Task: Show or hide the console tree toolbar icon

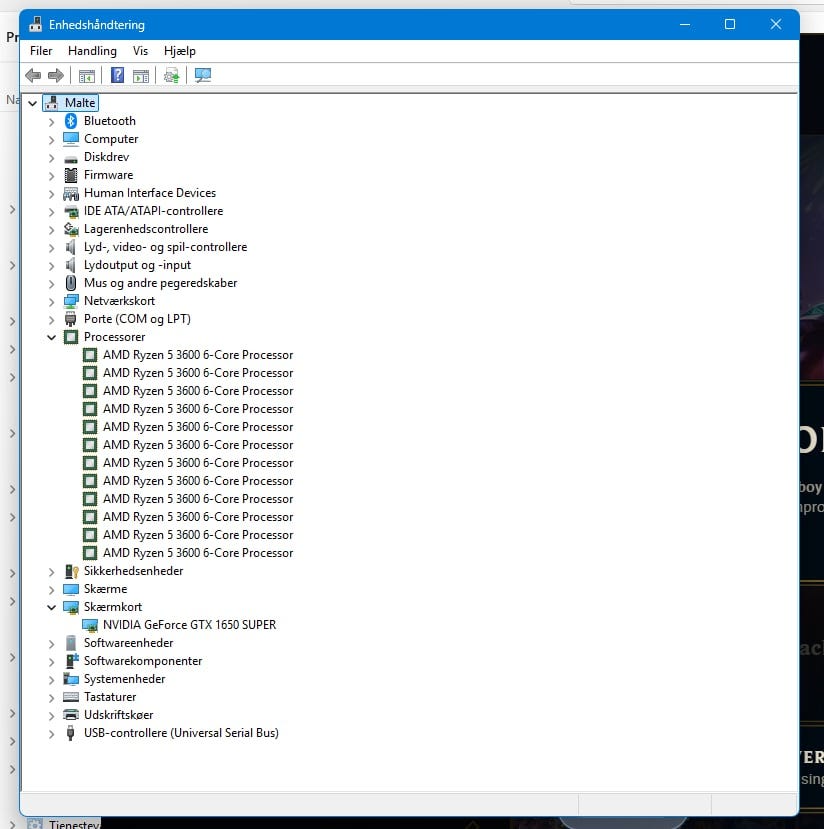Action: pyautogui.click(x=87, y=76)
